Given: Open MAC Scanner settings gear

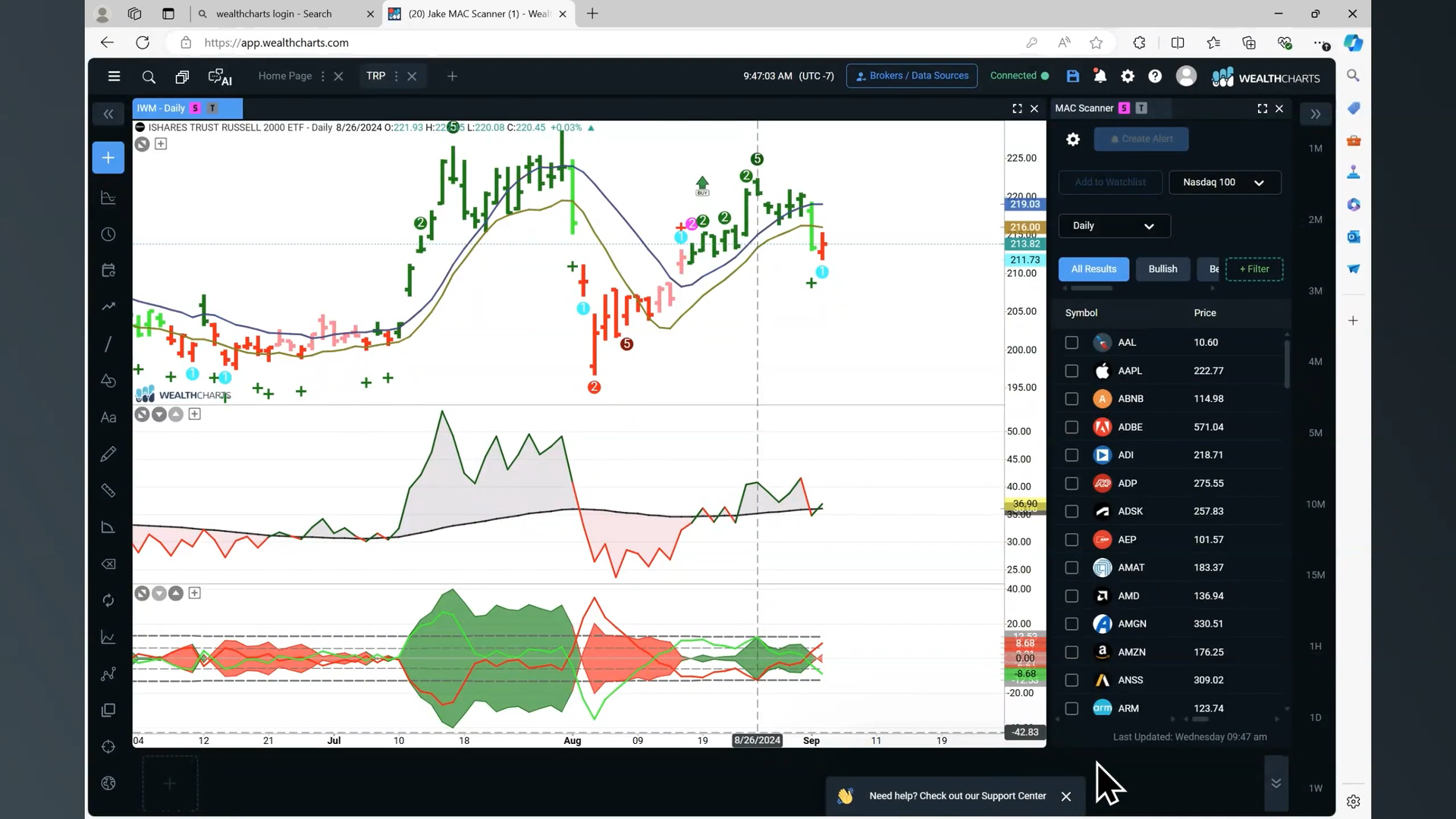Looking at the screenshot, I should [1072, 139].
